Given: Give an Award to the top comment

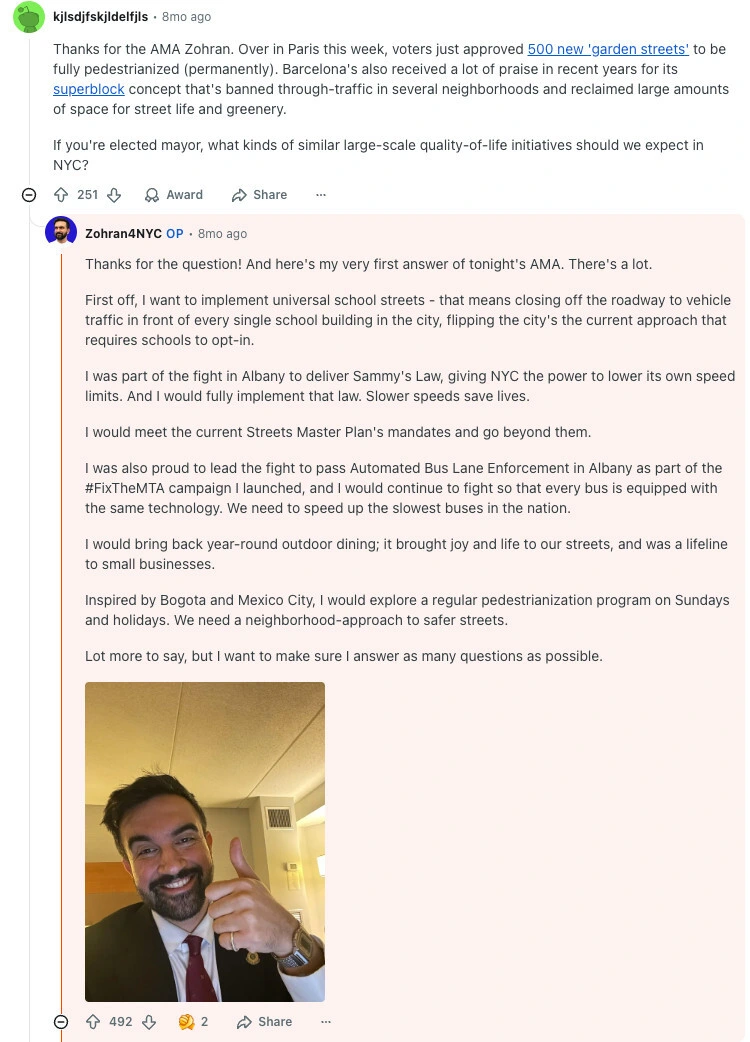Looking at the screenshot, I should click(x=173, y=195).
